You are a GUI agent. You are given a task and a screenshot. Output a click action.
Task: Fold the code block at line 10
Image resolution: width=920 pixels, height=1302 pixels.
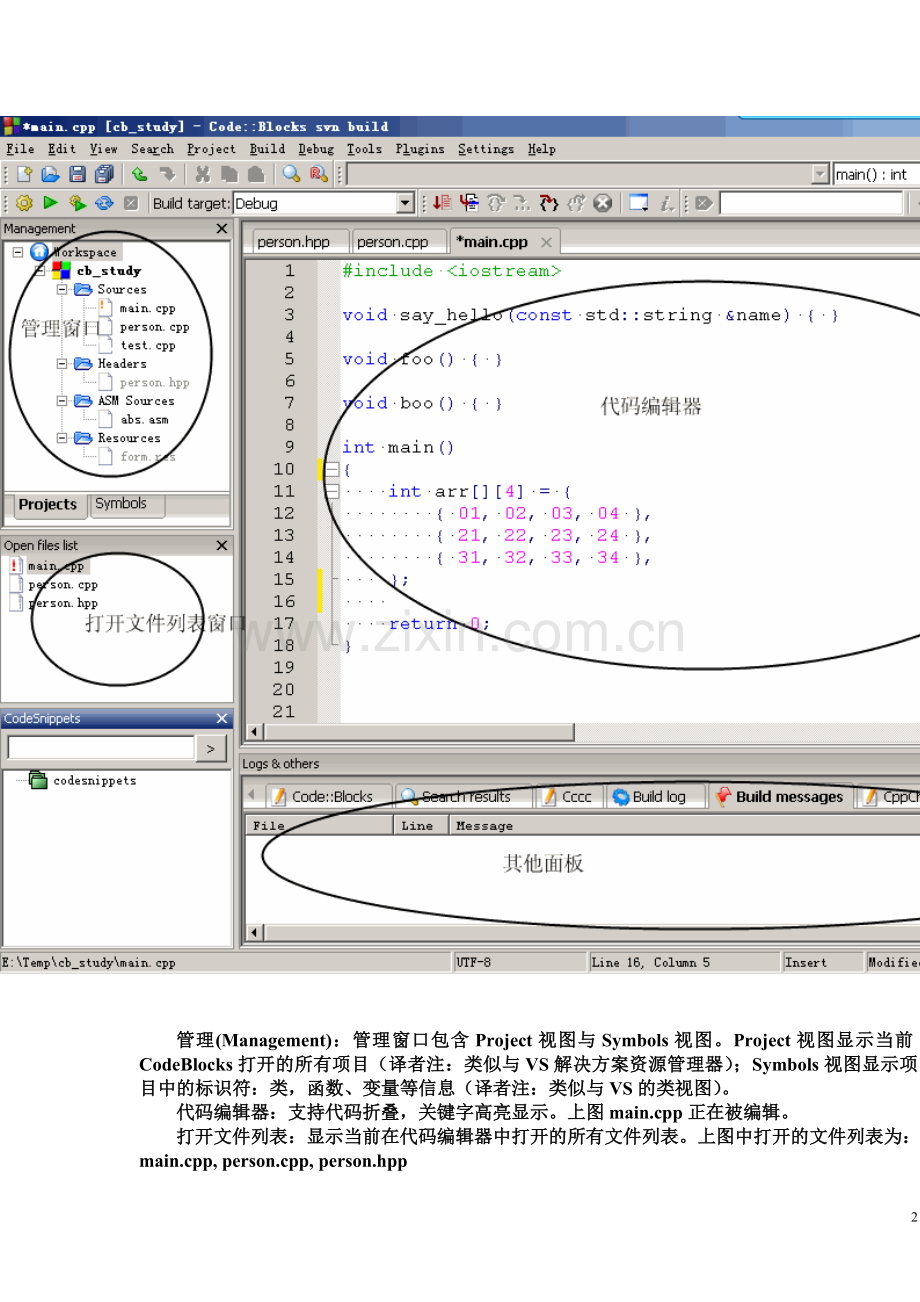tap(331, 469)
